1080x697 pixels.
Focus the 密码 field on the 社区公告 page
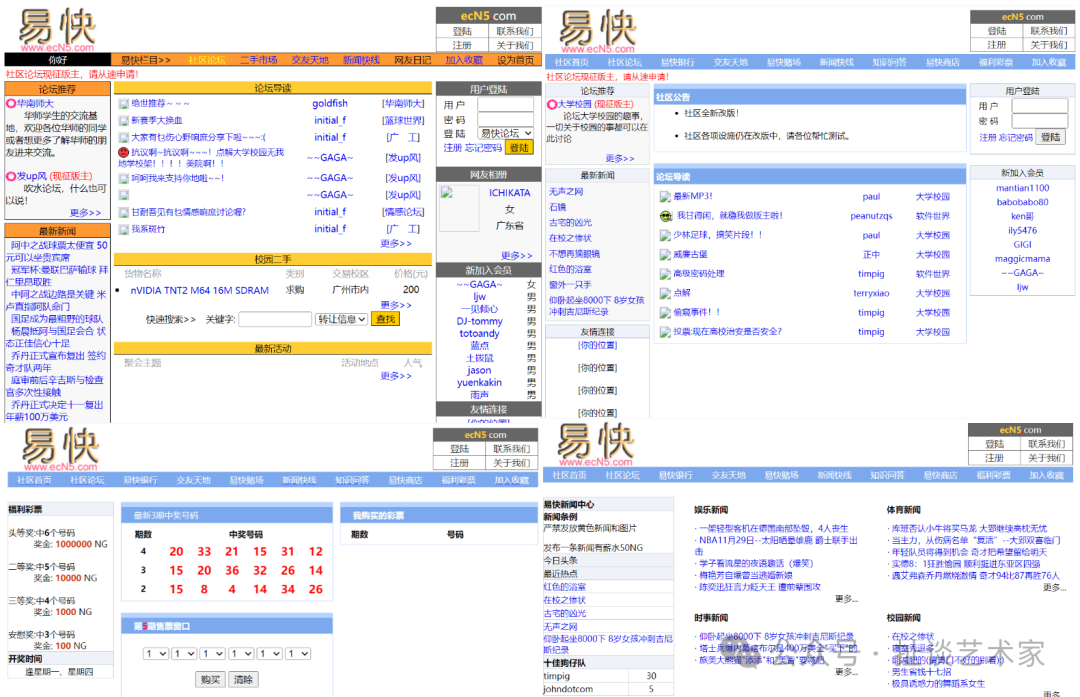(x=1039, y=121)
